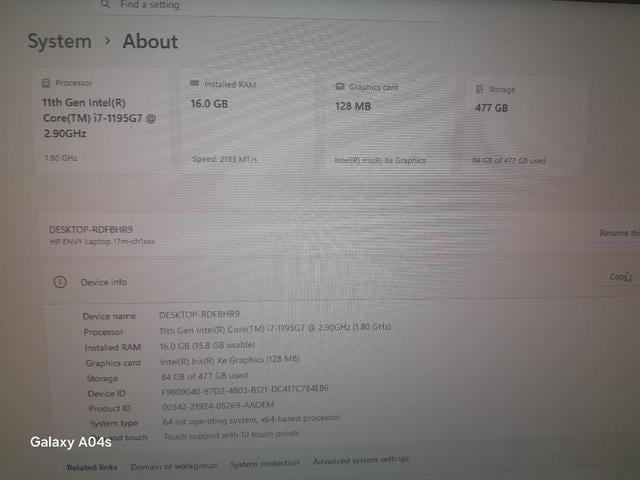The image size is (640, 480).
Task: Click the breadcrumb chevron after System
Action: 107,41
